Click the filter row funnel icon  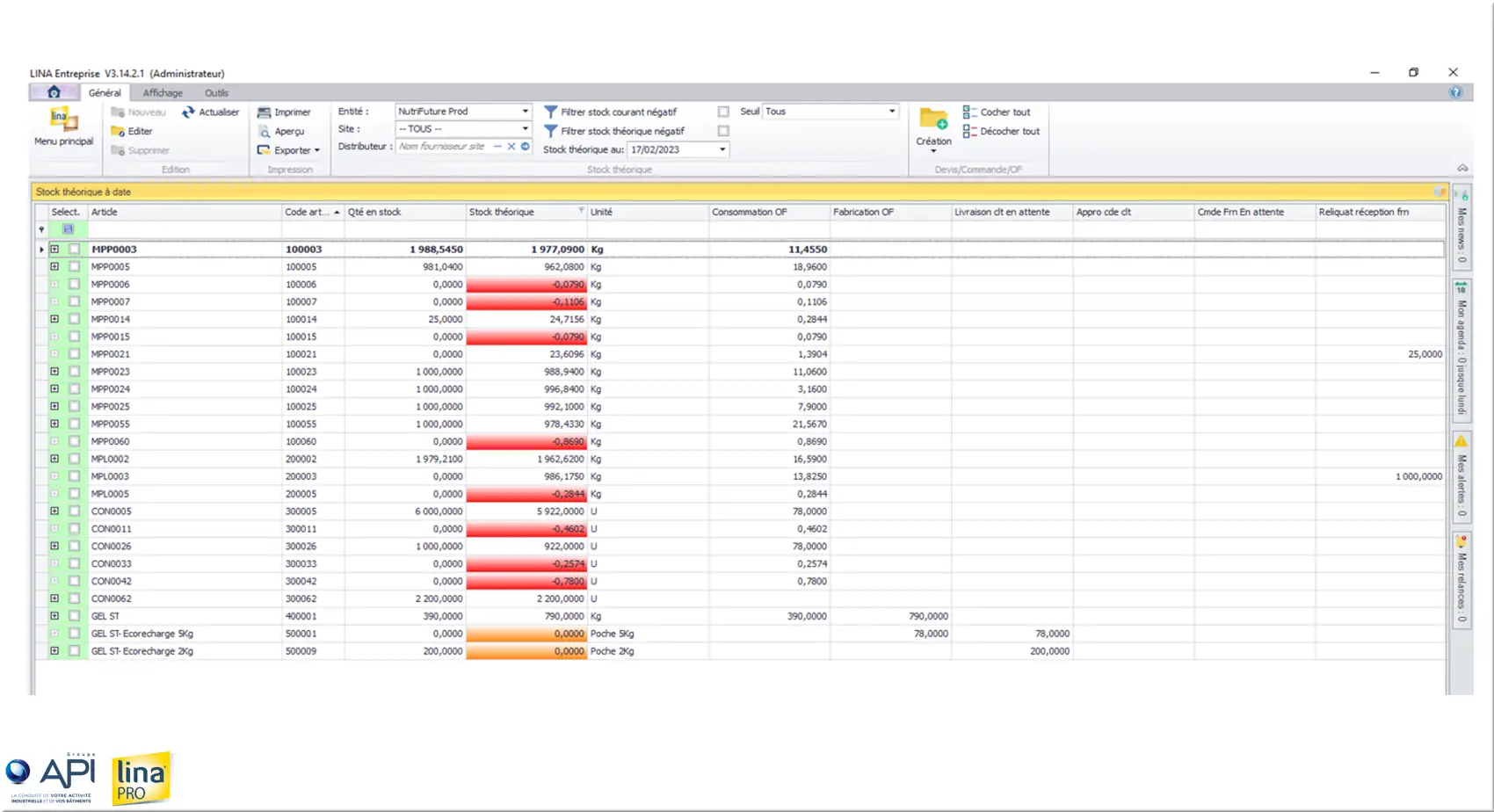click(x=41, y=229)
